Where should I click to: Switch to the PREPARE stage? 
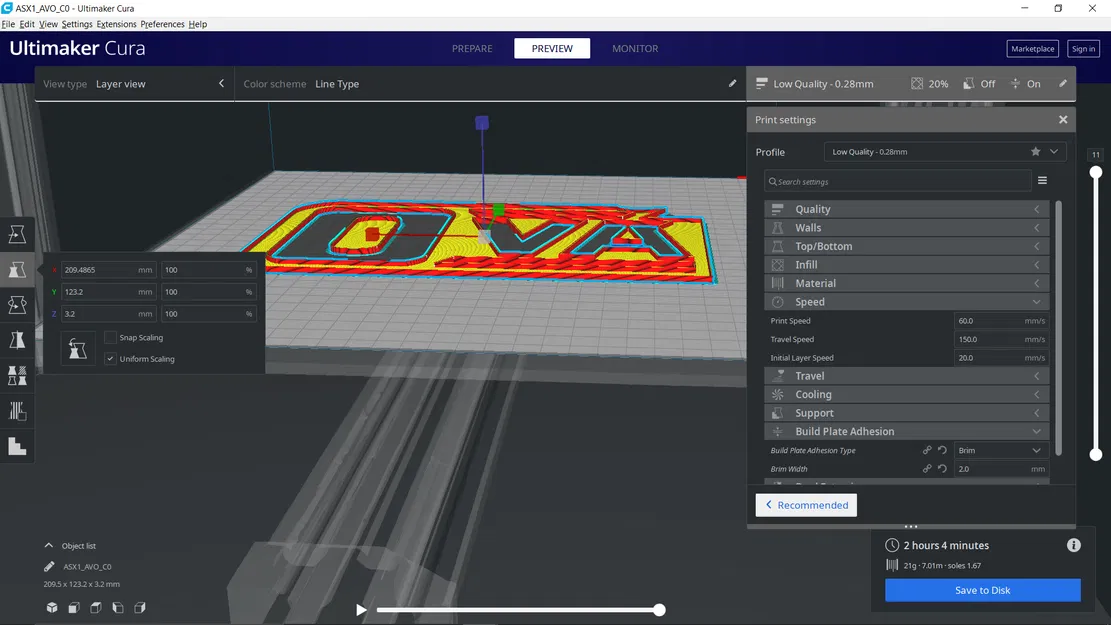[472, 48]
